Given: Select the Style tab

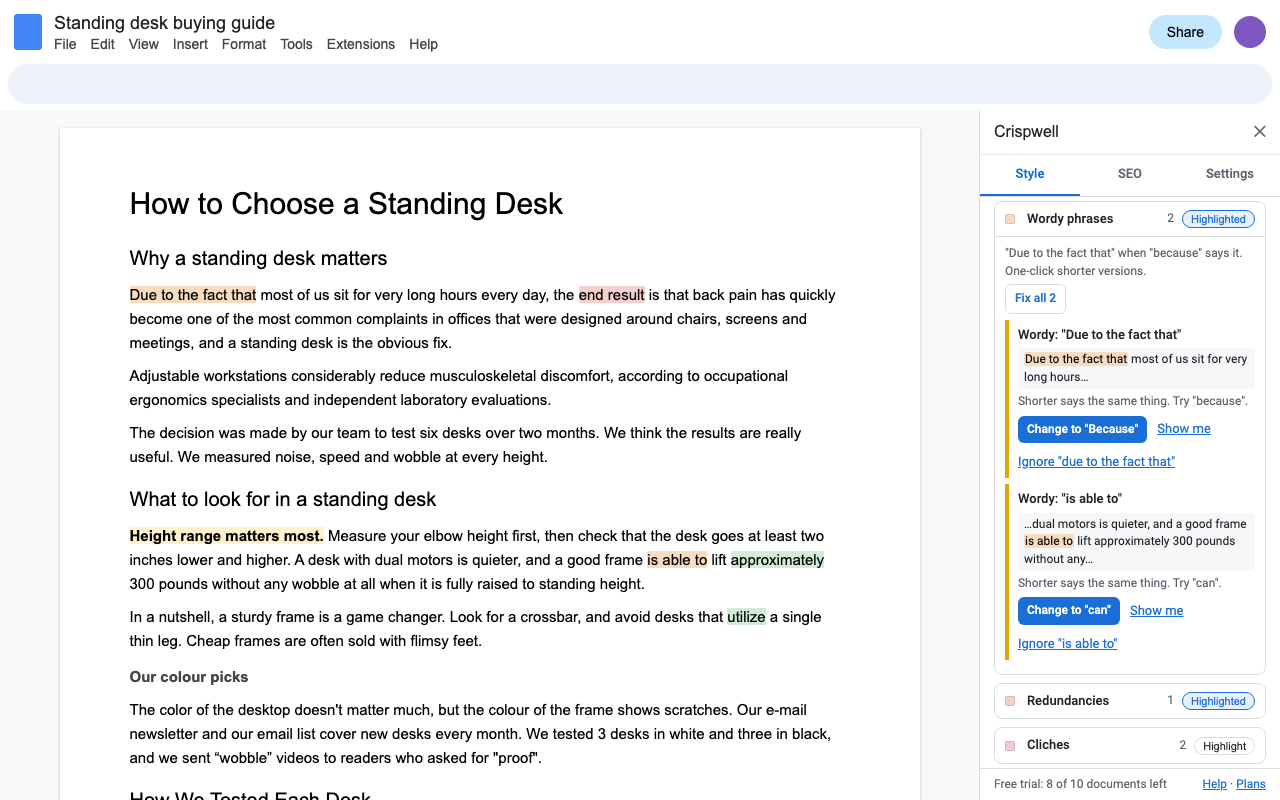Looking at the screenshot, I should [1030, 174].
